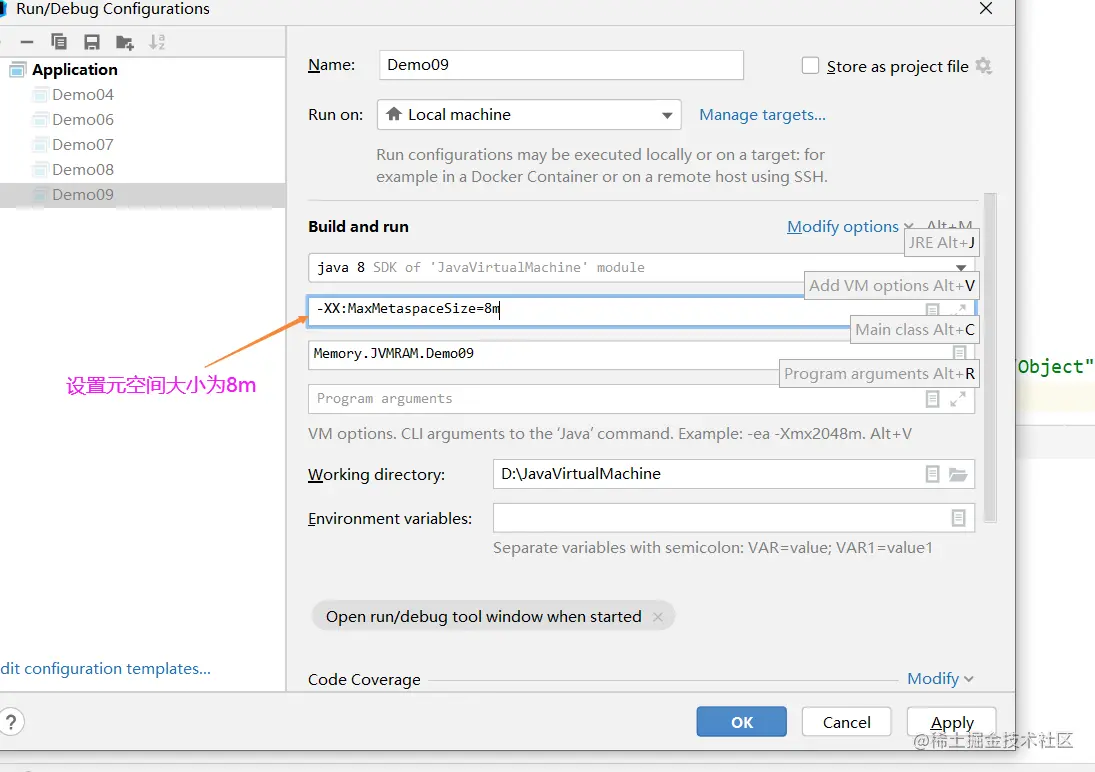The height and width of the screenshot is (772, 1095).
Task: Click the Cancel button
Action: [x=846, y=722]
